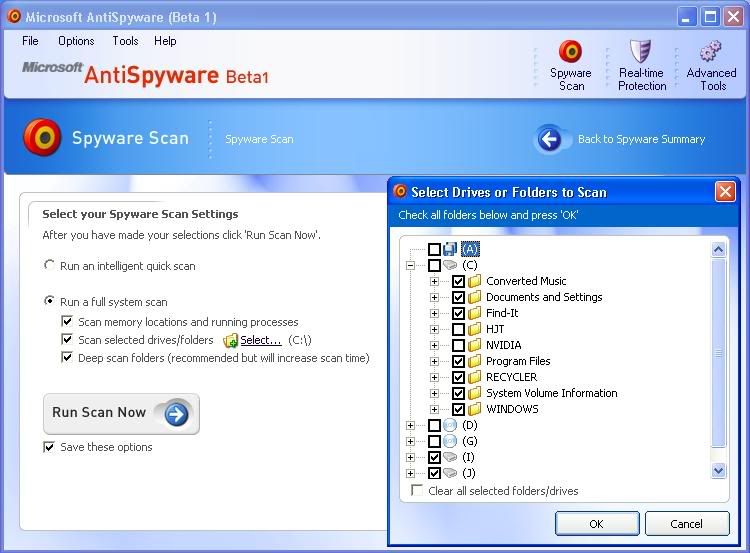Click the RECYCLER folder icon
750x553 pixels.
474,377
